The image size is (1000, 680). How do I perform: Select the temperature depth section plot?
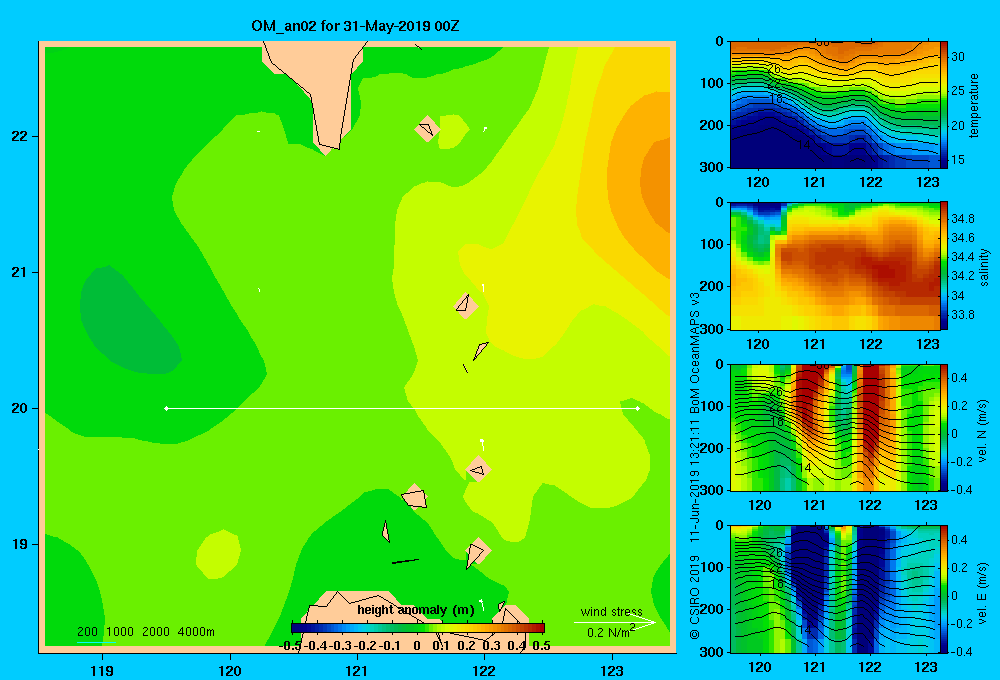835,105
